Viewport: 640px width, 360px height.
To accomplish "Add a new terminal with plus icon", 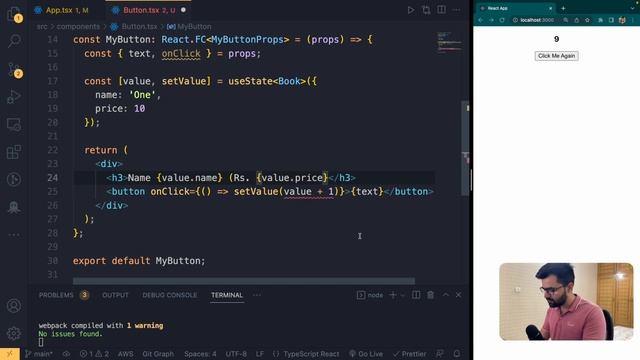I will point(393,295).
